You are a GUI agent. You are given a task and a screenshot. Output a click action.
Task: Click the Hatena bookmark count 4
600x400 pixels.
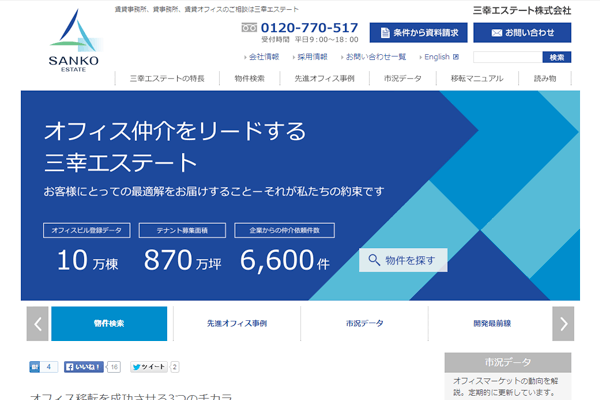click(49, 367)
